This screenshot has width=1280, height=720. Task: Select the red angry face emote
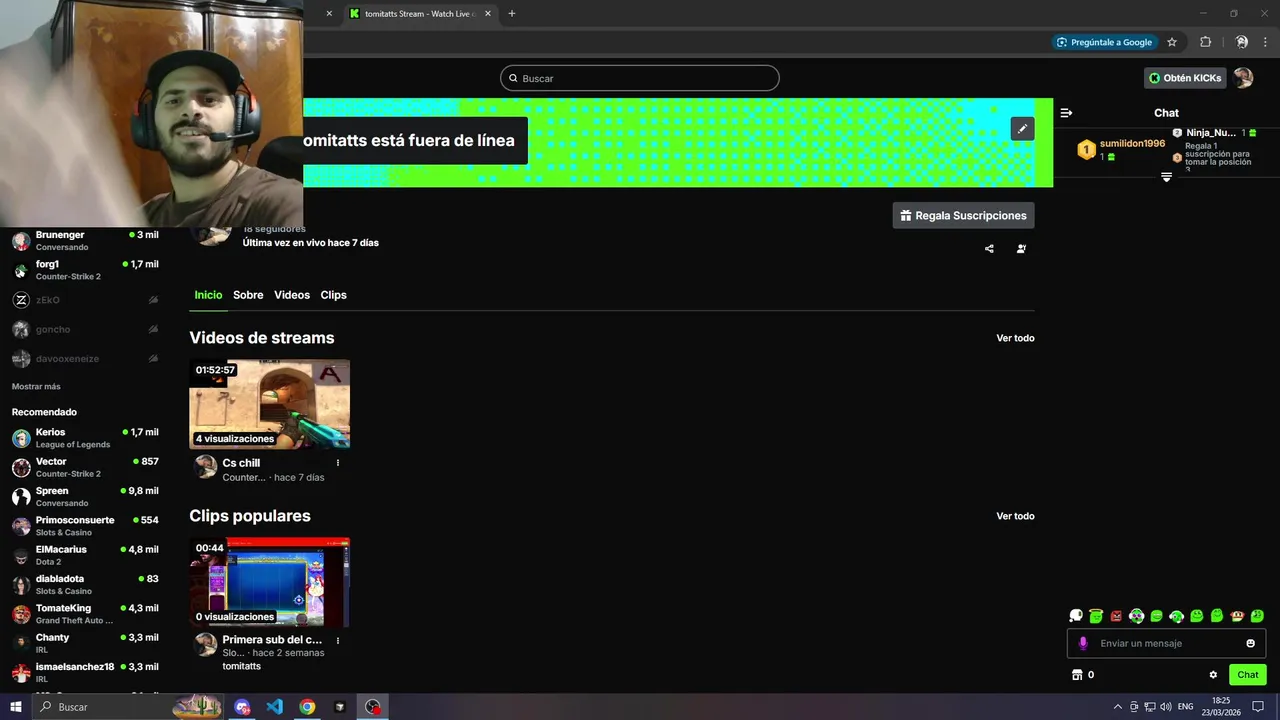tap(1116, 616)
